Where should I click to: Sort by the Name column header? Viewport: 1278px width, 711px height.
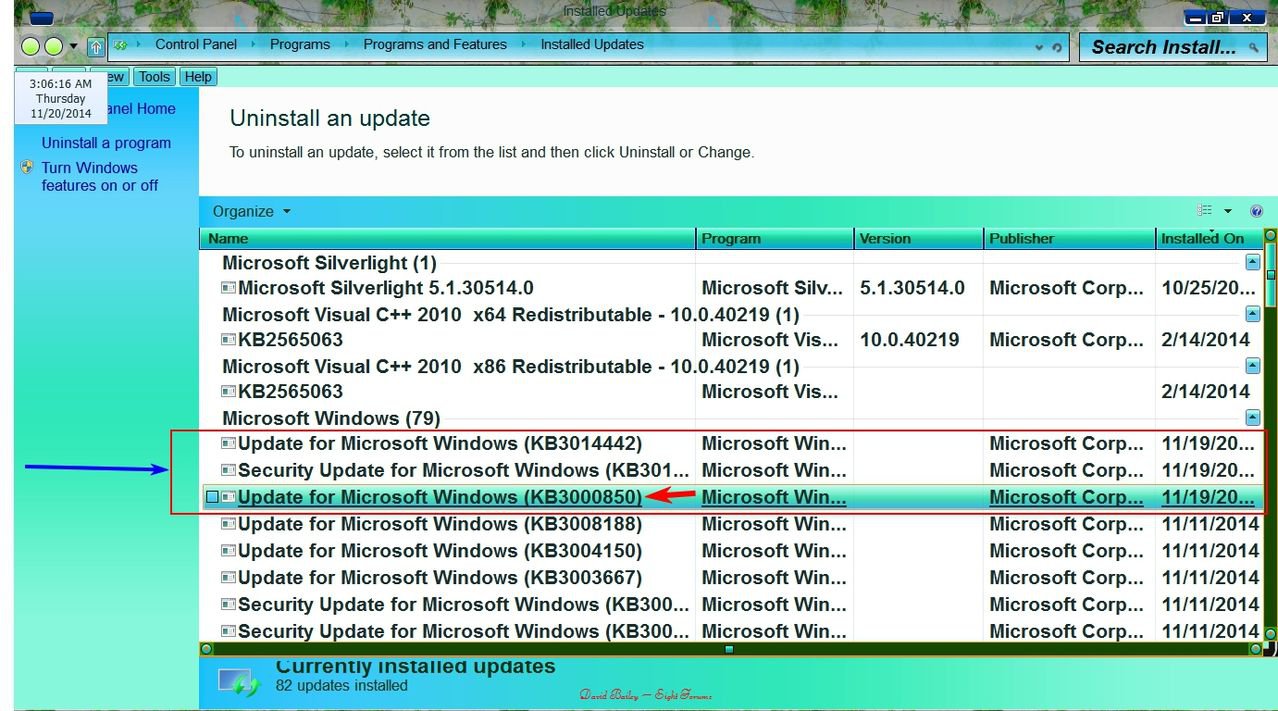448,238
